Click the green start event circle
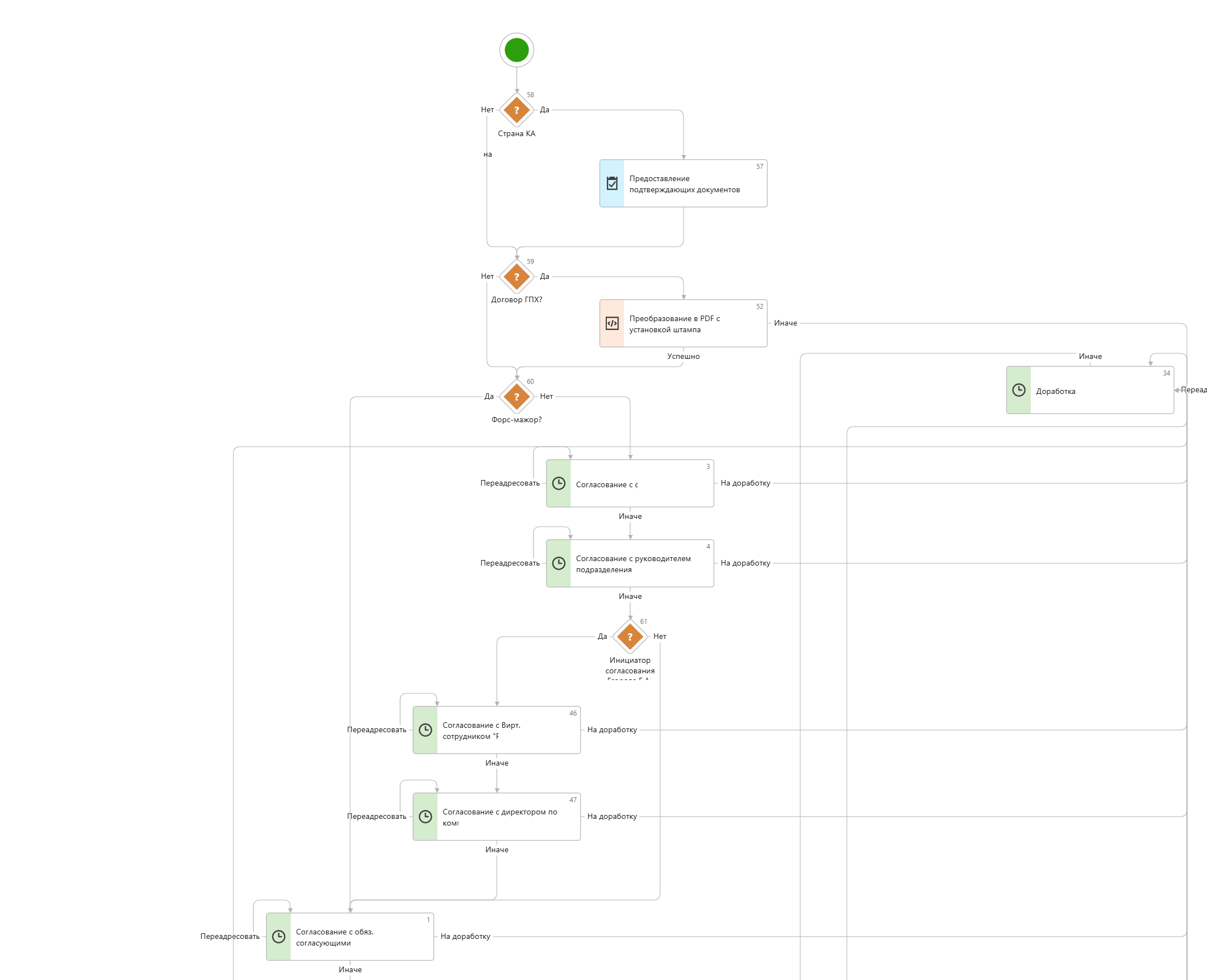The image size is (1207, 980). pyautogui.click(x=516, y=49)
